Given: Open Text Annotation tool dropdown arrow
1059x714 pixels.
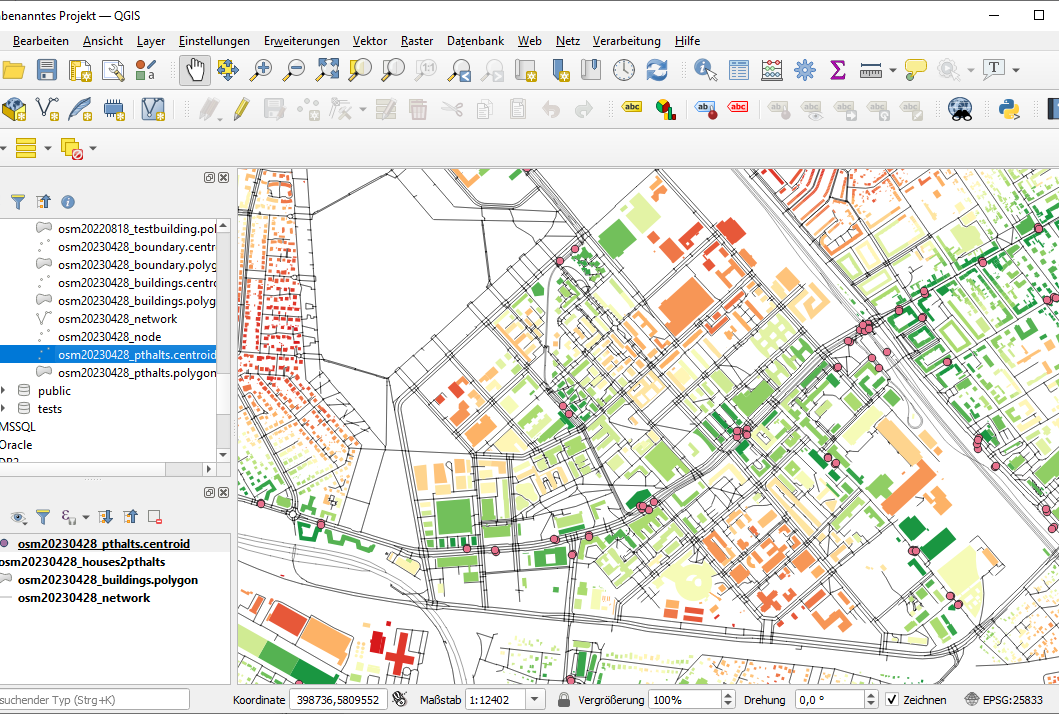Looking at the screenshot, I should 1016,70.
